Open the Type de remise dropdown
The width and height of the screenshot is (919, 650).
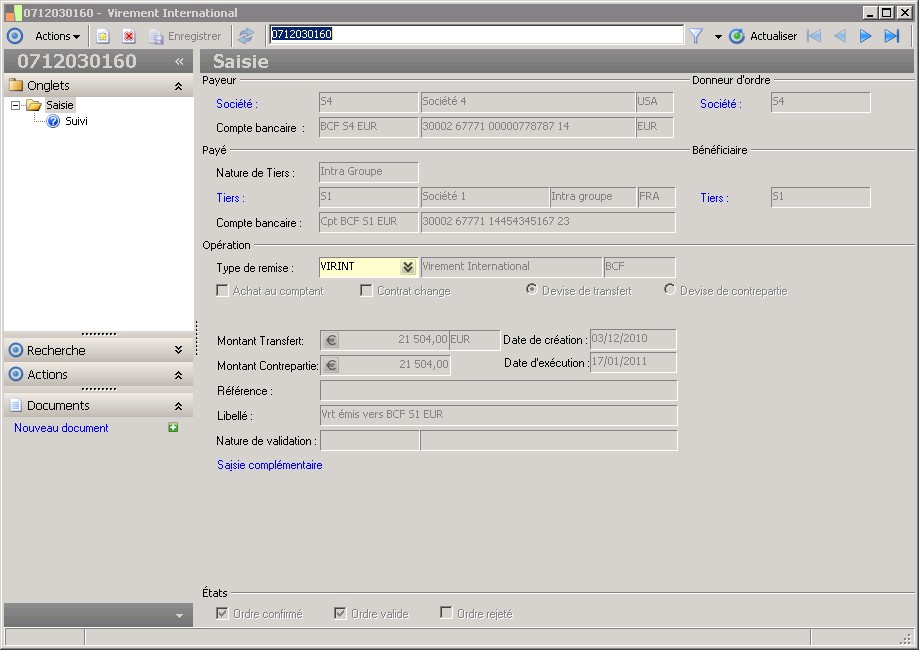[x=408, y=267]
